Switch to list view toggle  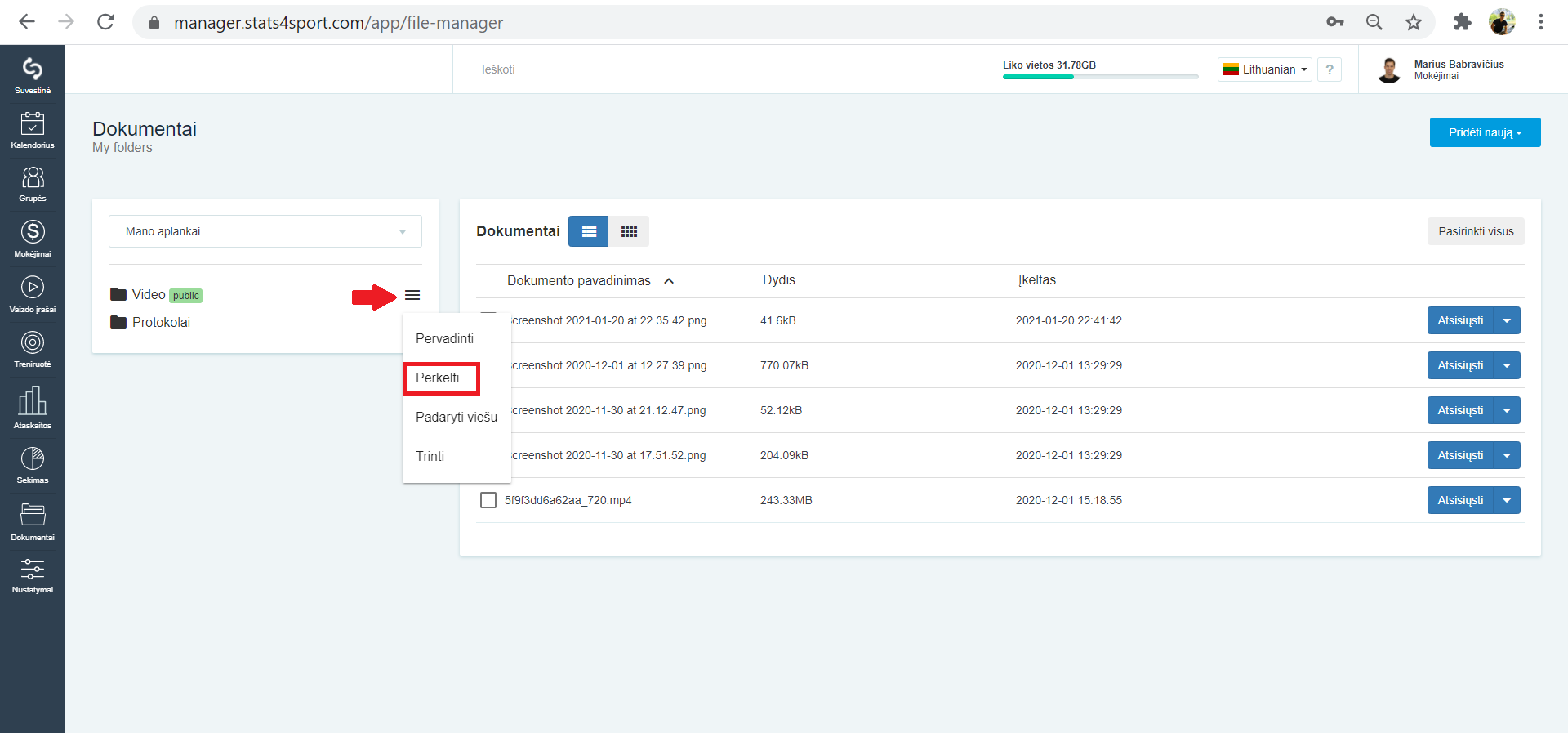(x=589, y=231)
